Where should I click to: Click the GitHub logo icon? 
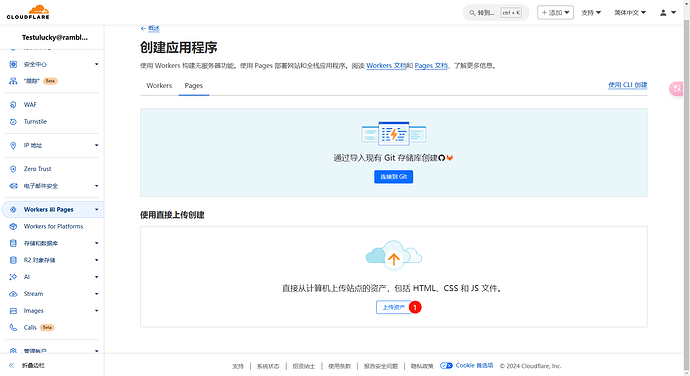point(442,158)
